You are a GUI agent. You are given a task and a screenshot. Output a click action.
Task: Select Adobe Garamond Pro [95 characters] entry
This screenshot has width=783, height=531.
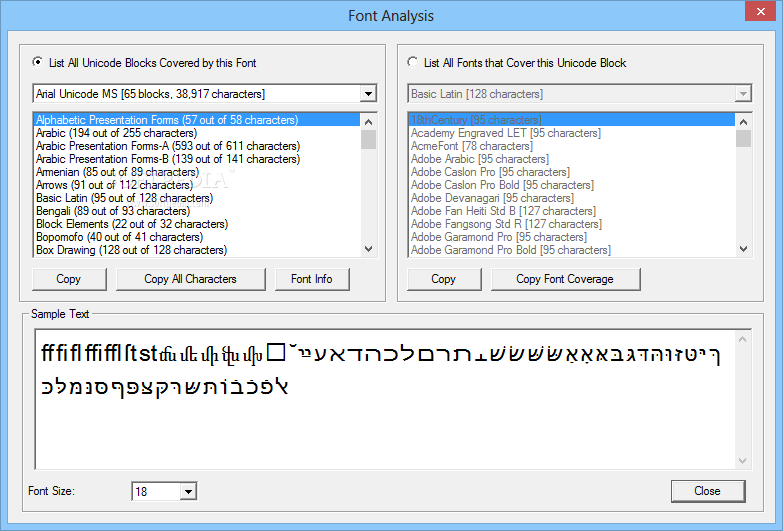572,237
